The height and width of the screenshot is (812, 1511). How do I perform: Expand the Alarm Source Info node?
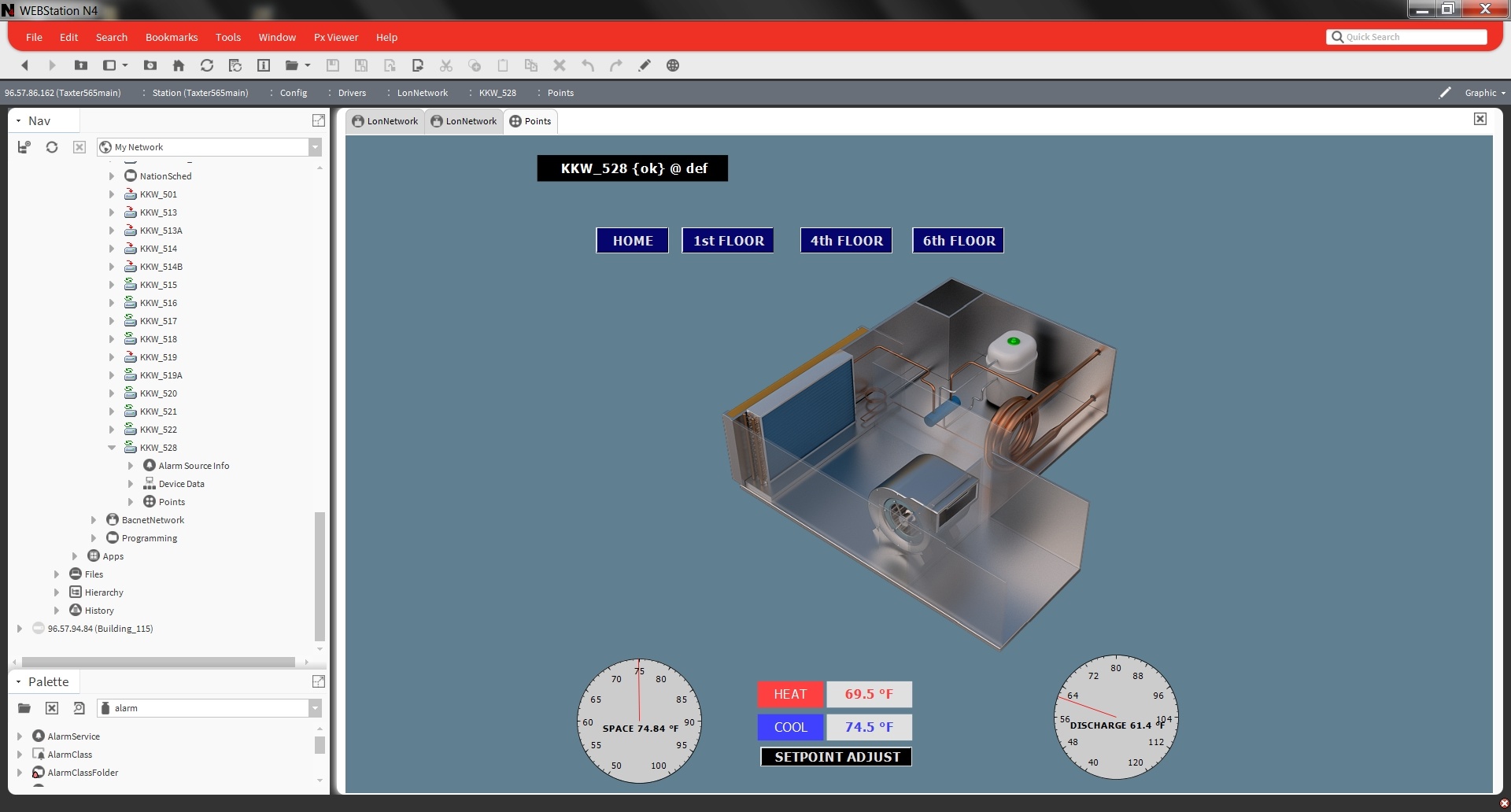(131, 466)
